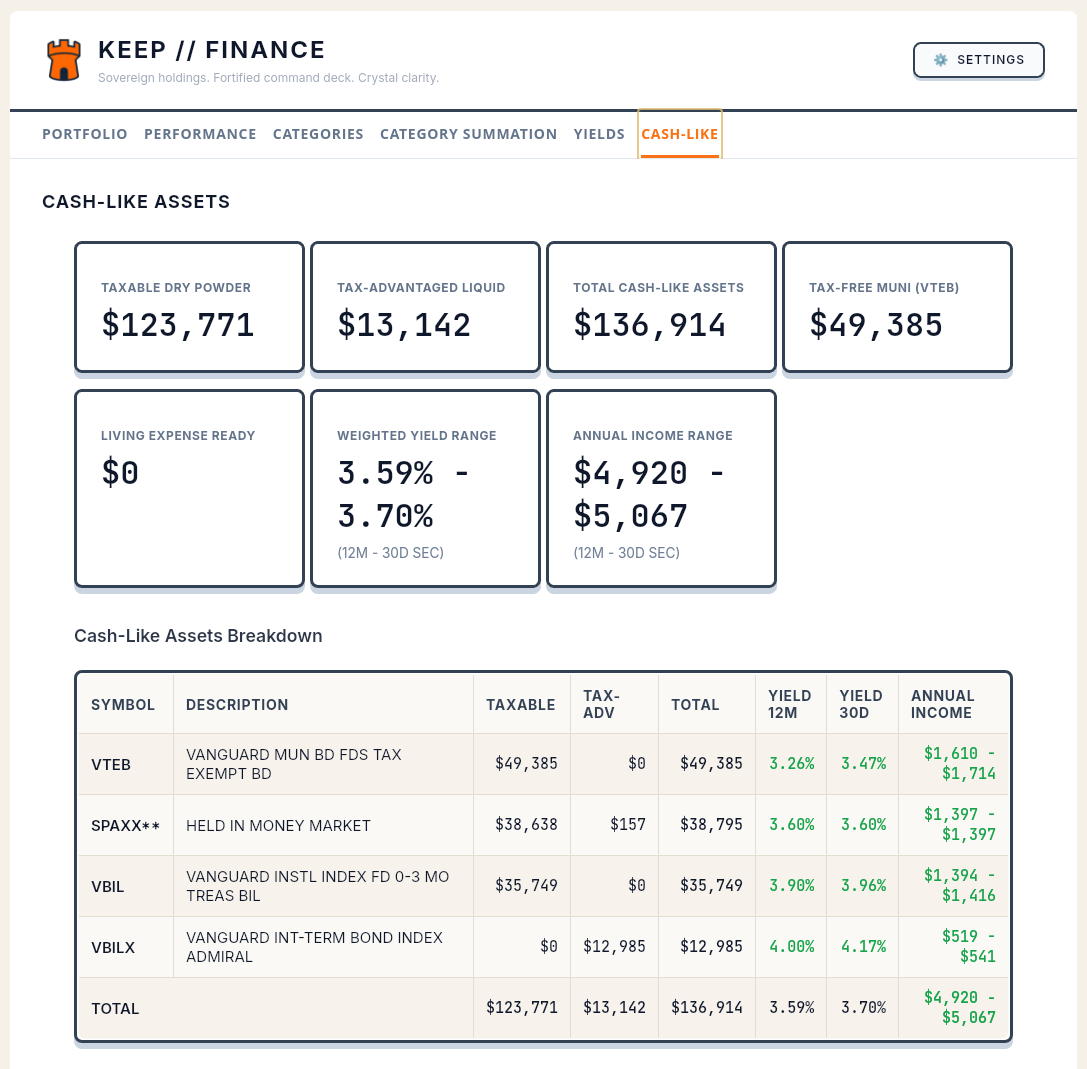Click the Taxable Dry Powder card
Viewport: 1087px width, 1069px height.
188,306
